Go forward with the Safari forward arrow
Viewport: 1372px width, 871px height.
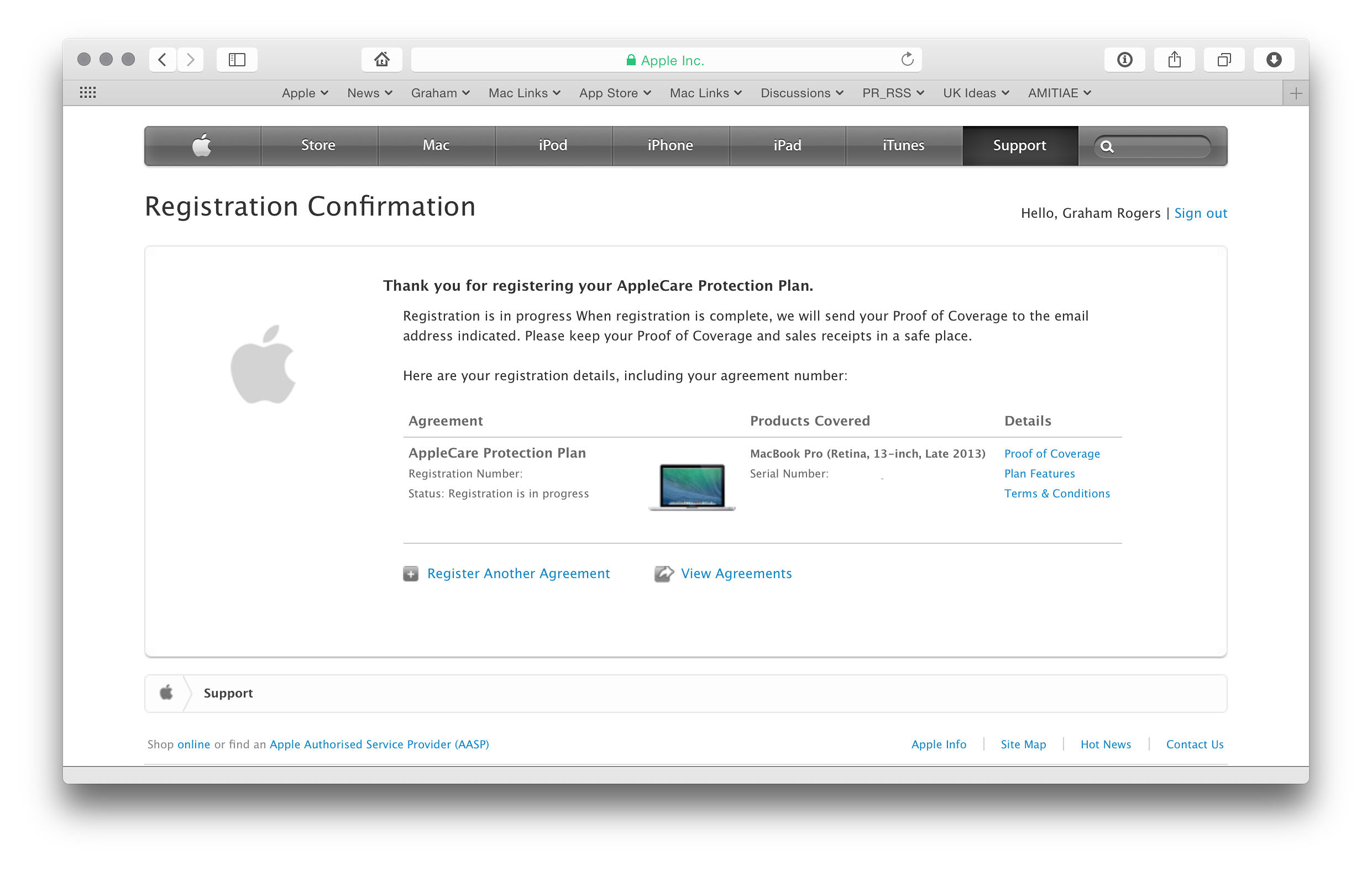coord(191,59)
